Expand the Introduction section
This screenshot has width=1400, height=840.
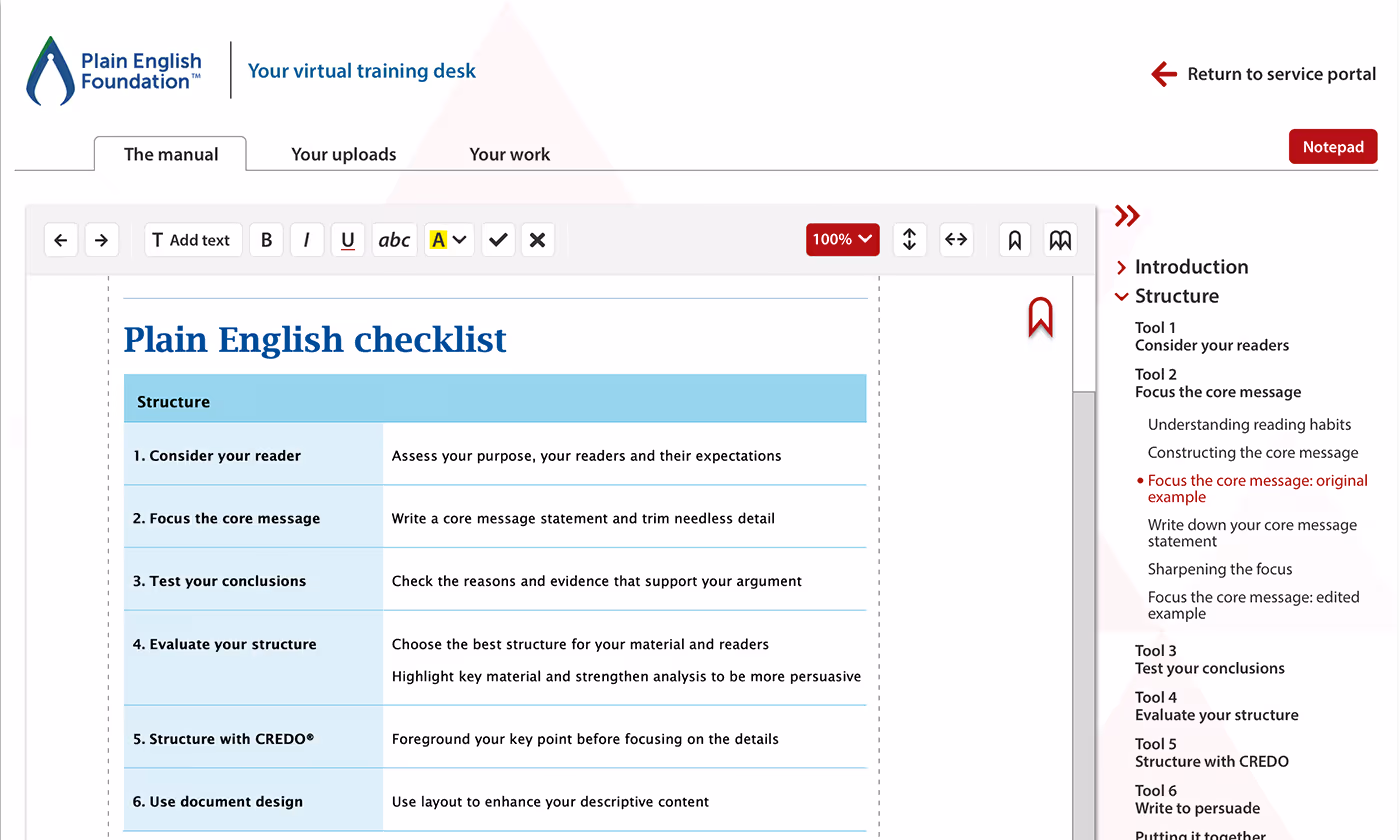(x=1181, y=267)
